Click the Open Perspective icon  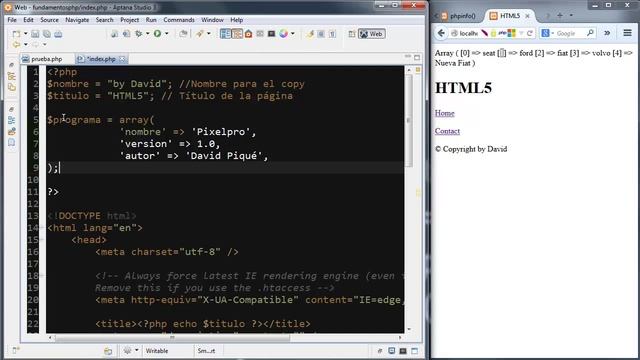(x=352, y=34)
